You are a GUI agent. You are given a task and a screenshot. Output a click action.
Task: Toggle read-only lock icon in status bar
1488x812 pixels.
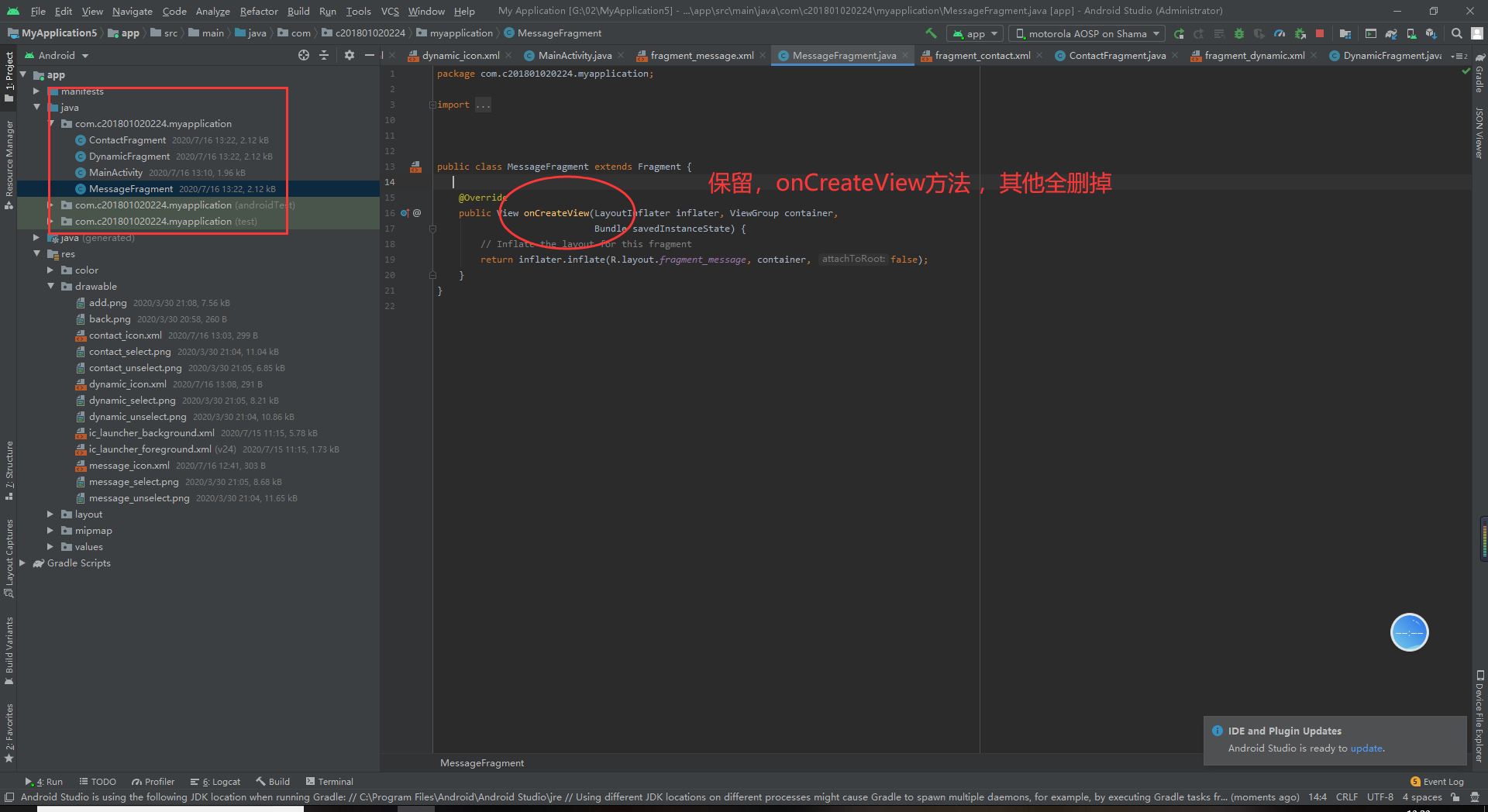[x=1455, y=797]
